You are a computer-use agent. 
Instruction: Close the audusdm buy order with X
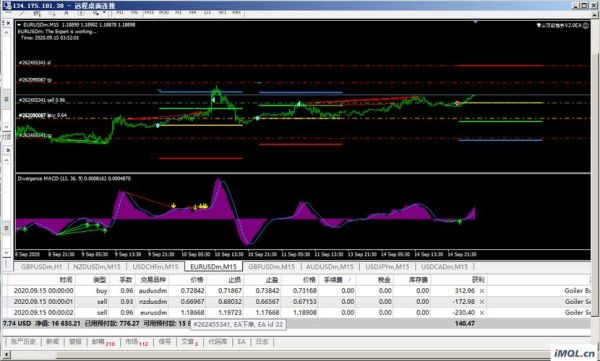[482, 291]
